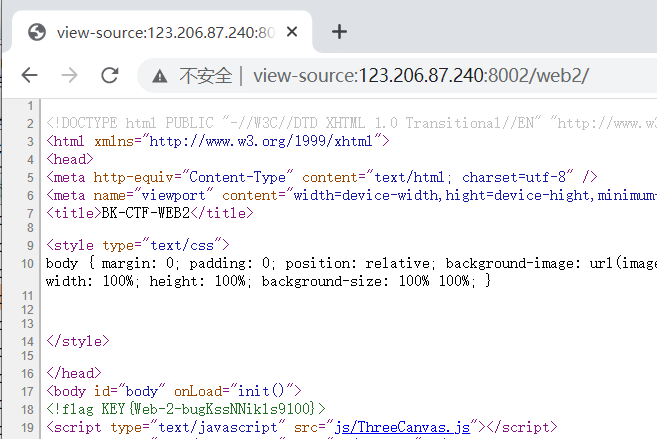Click the body onLoad="init()" line
The image size is (657, 439).
(173, 391)
